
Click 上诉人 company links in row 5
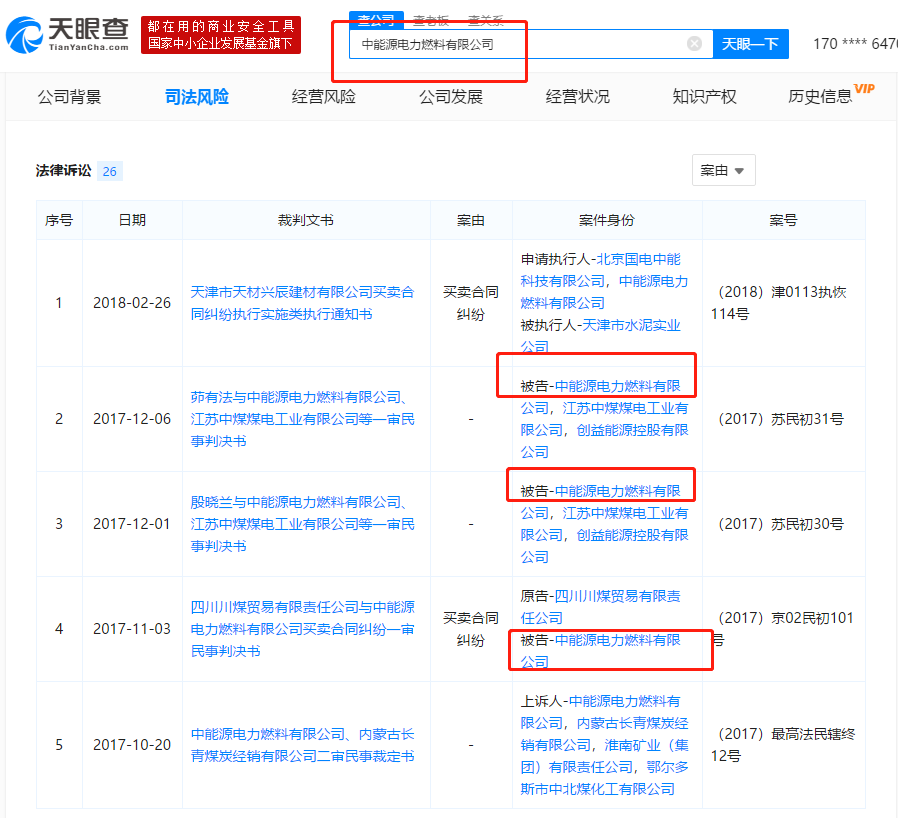[x=604, y=745]
